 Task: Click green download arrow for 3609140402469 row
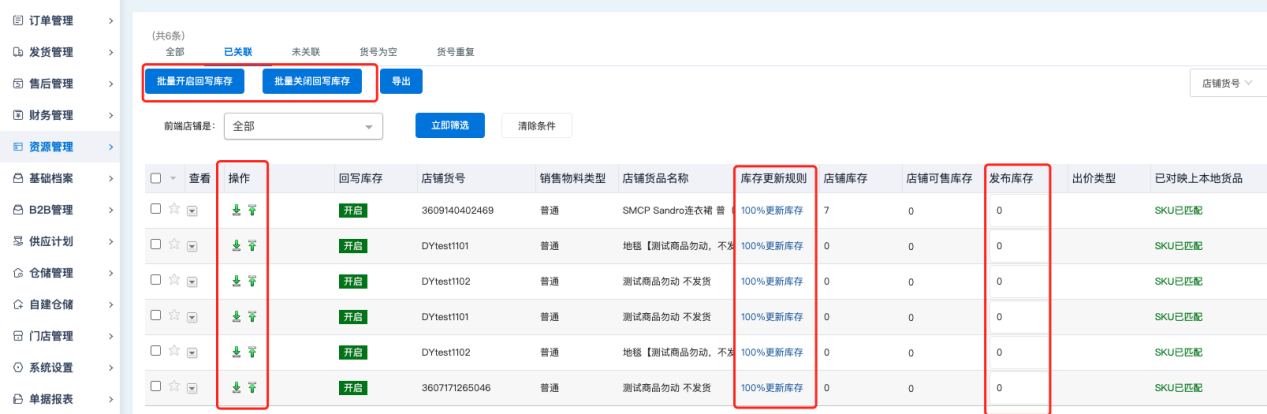click(x=236, y=210)
